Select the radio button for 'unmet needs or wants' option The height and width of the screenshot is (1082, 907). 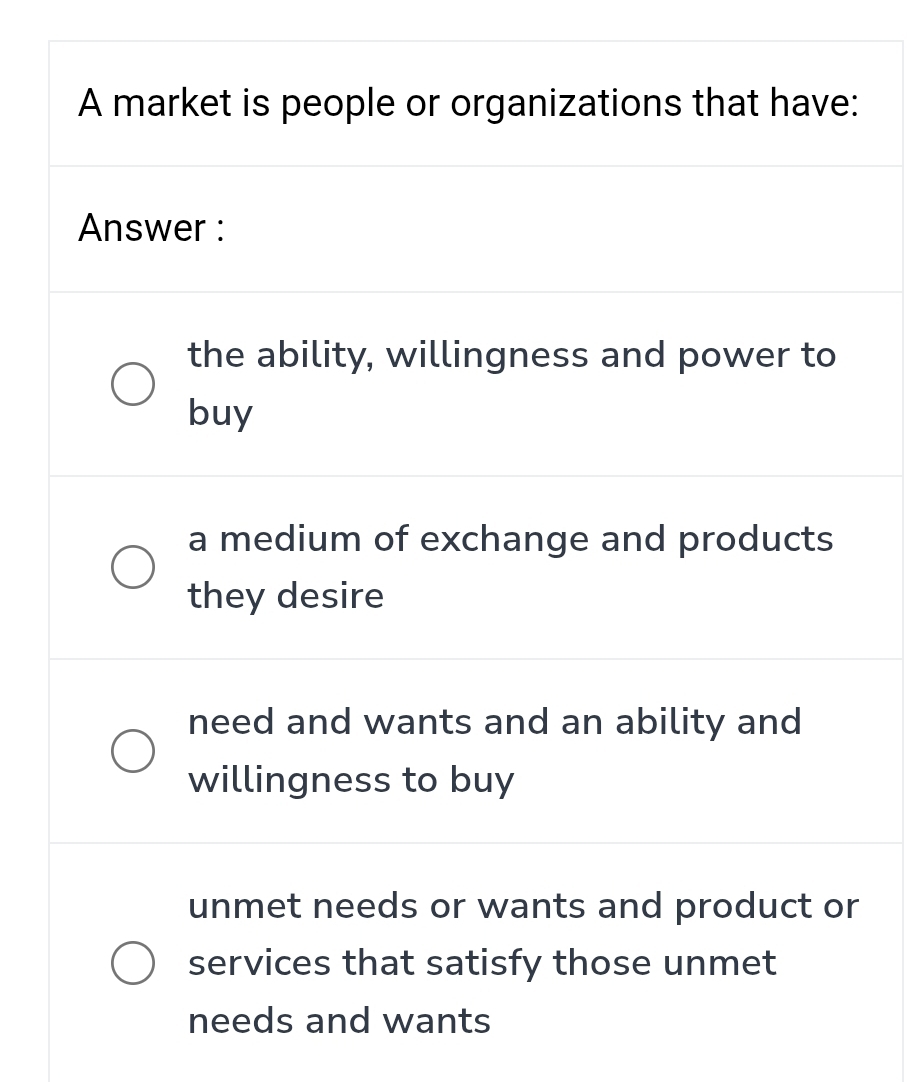tap(133, 963)
